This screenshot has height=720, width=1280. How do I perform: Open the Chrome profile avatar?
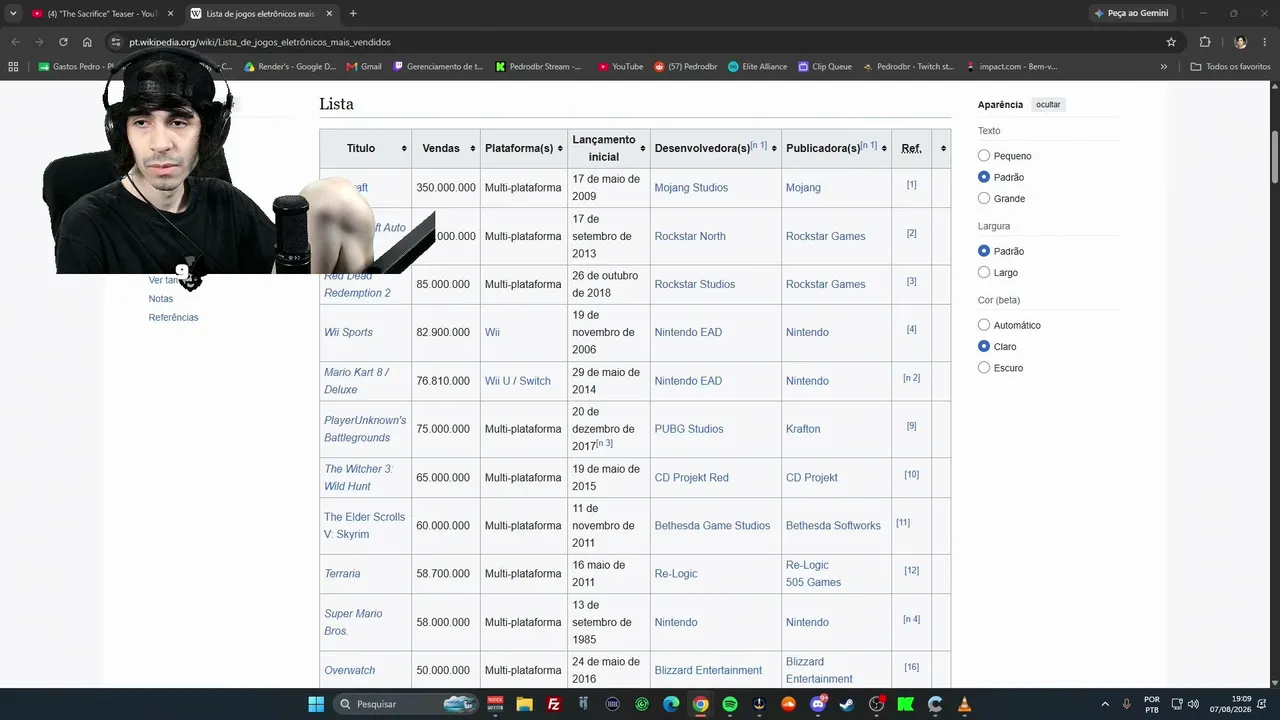click(1240, 42)
